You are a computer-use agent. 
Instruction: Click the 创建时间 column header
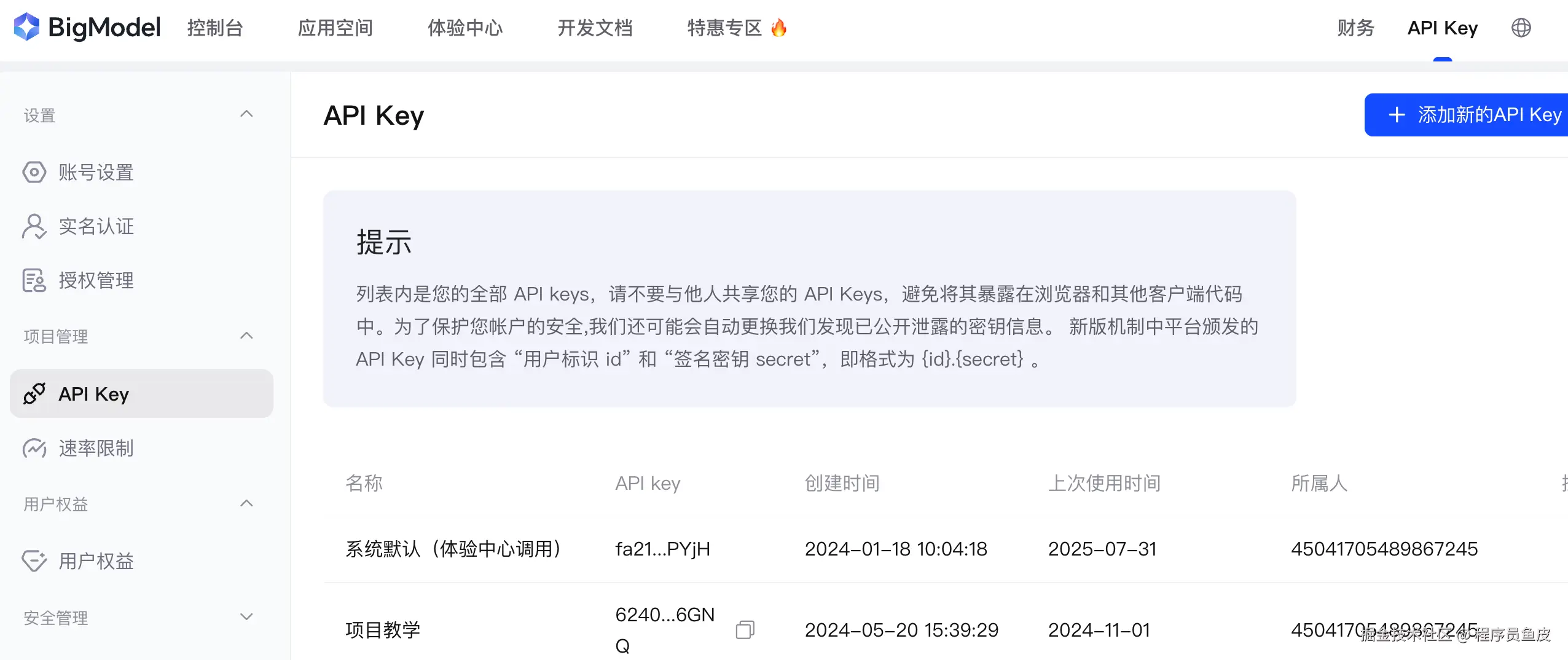pyautogui.click(x=842, y=483)
